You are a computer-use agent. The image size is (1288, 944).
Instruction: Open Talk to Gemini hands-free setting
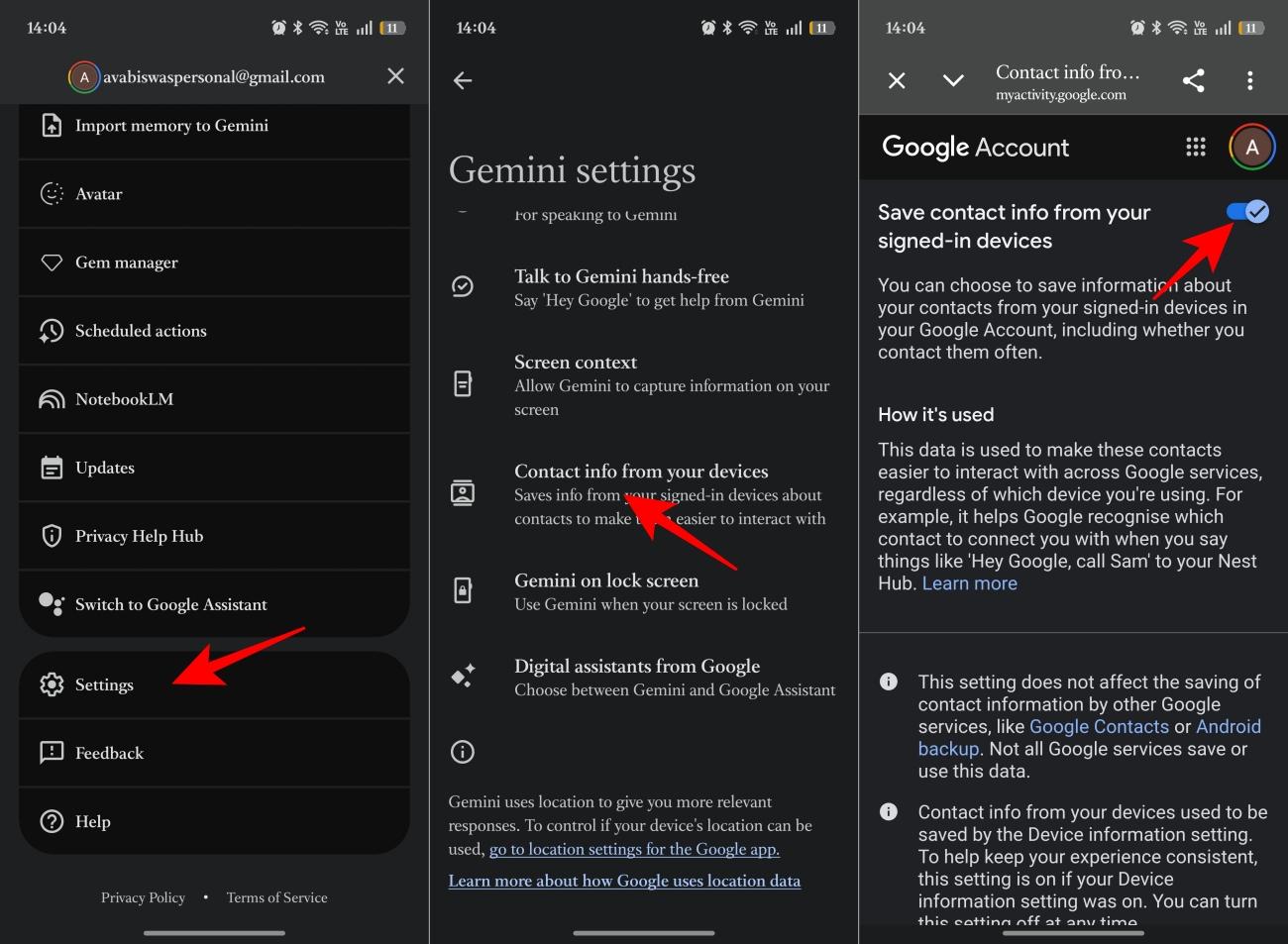[644, 287]
